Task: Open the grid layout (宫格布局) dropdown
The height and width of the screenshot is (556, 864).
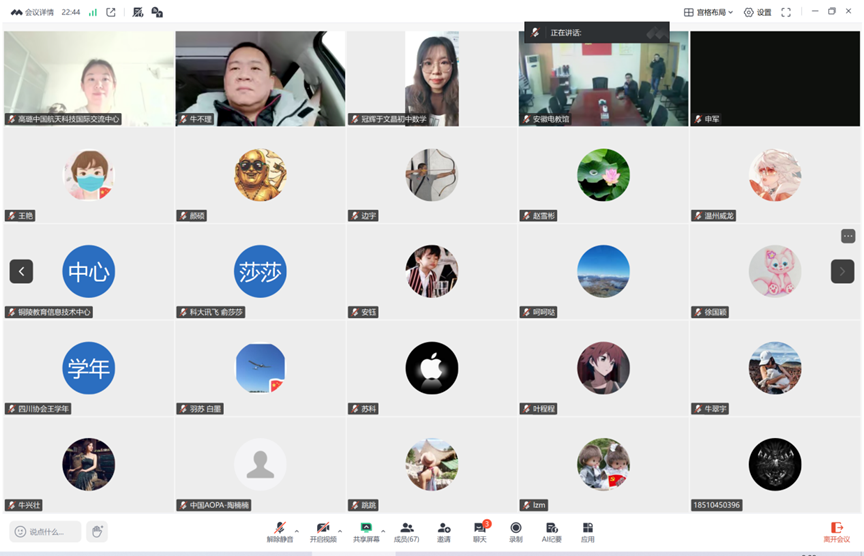Action: (708, 12)
